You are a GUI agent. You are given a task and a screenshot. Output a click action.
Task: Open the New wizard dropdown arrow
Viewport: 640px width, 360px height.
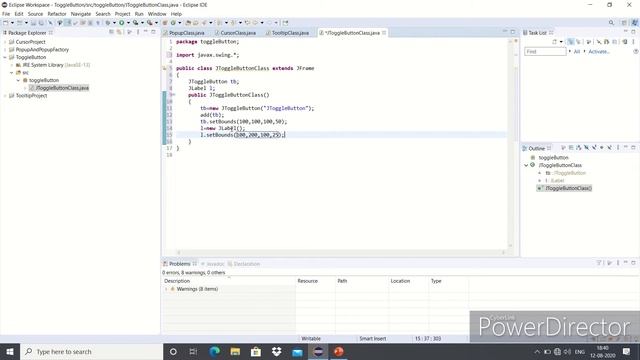[x=12, y=23]
